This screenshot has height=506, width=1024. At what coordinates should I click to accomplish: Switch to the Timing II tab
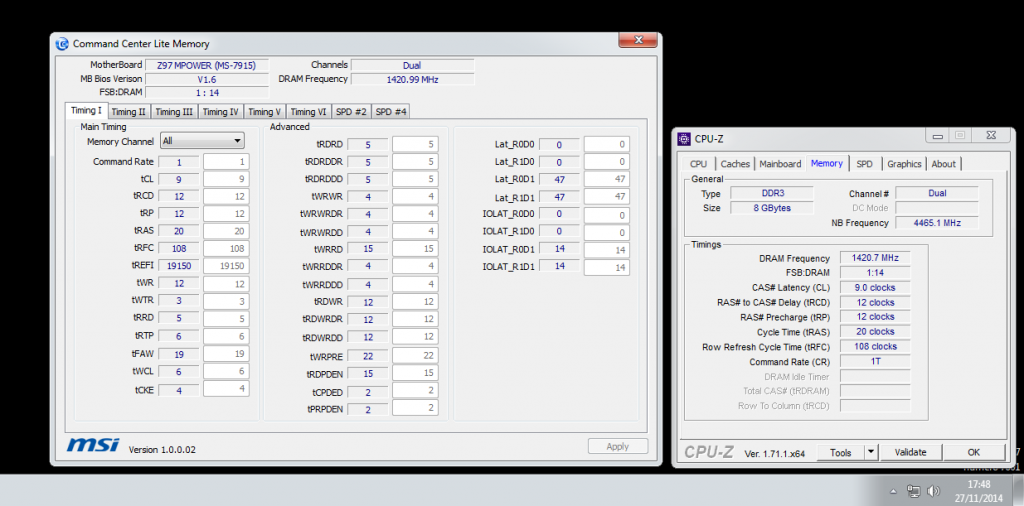[129, 112]
